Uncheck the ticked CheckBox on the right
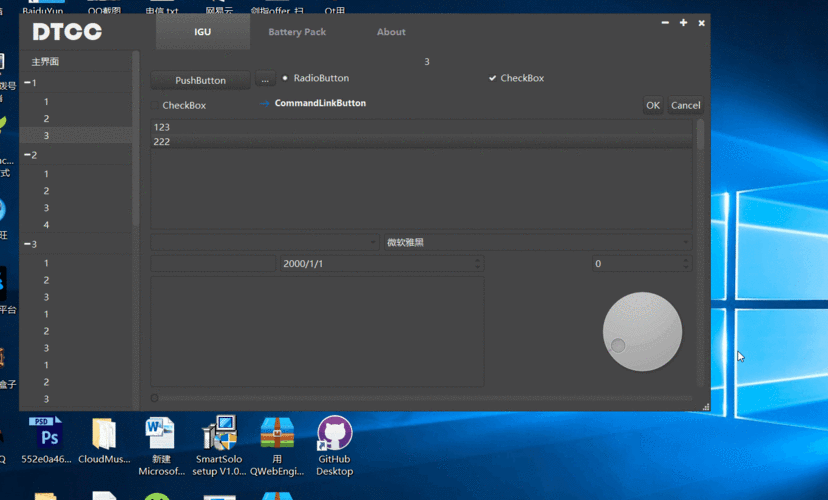This screenshot has width=828, height=500. click(x=516, y=78)
